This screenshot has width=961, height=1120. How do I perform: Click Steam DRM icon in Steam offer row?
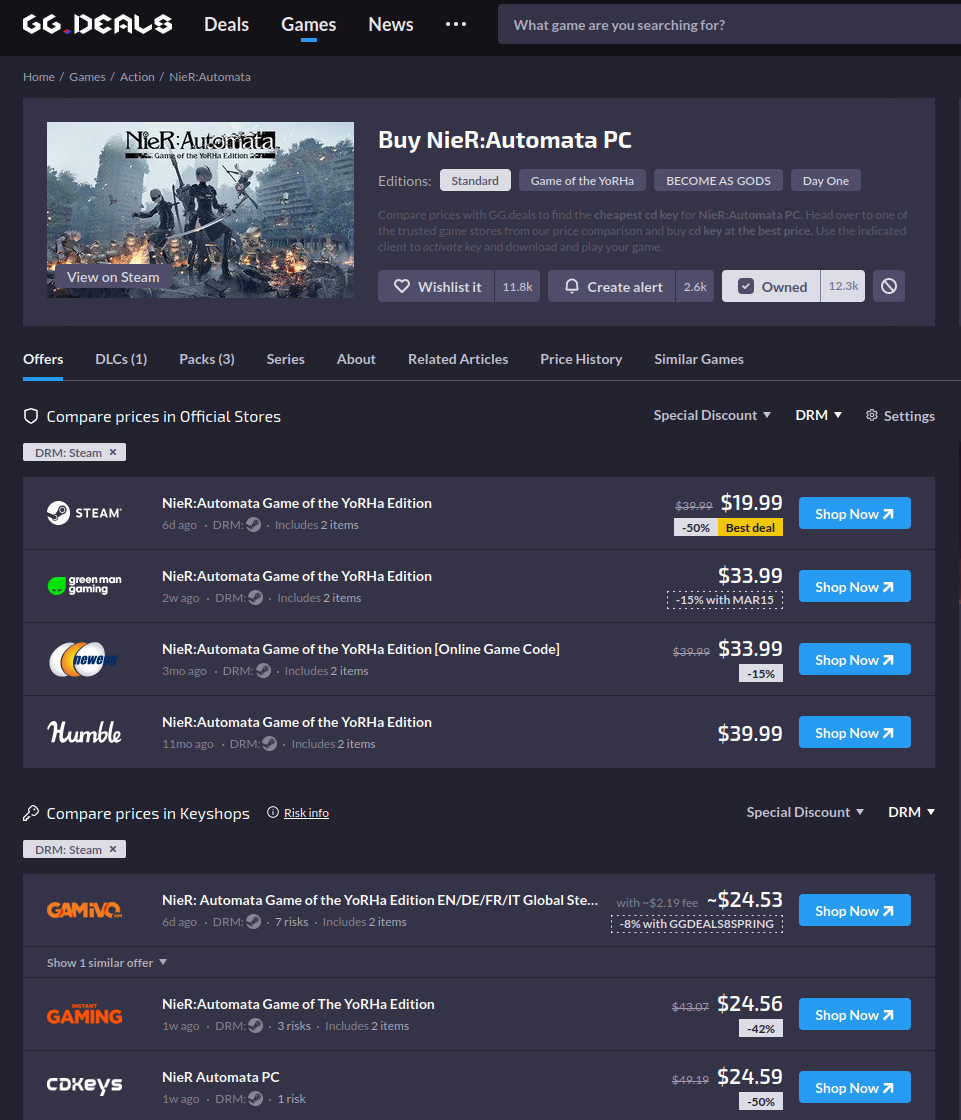[x=253, y=525]
